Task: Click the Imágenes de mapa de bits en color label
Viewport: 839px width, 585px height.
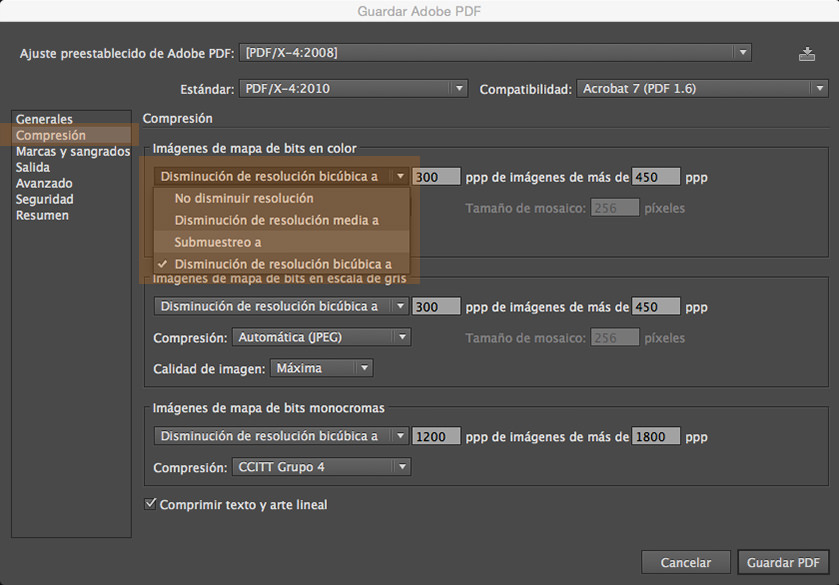Action: coord(255,148)
